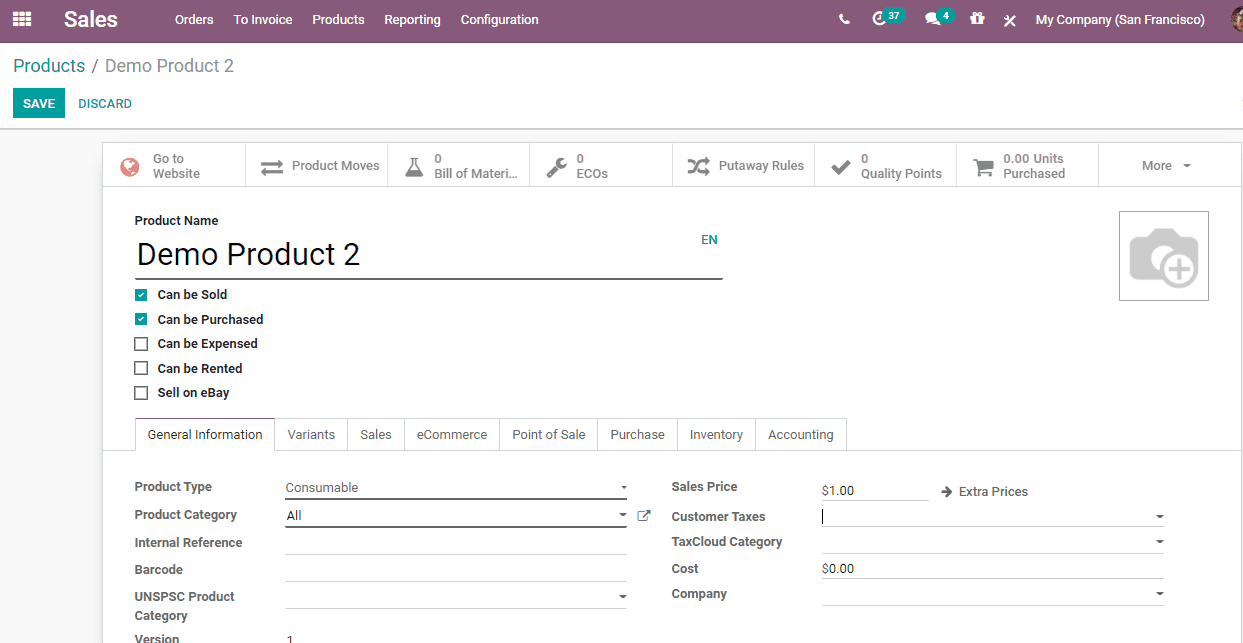Open the Products menu
The width and height of the screenshot is (1243, 643).
(x=338, y=20)
